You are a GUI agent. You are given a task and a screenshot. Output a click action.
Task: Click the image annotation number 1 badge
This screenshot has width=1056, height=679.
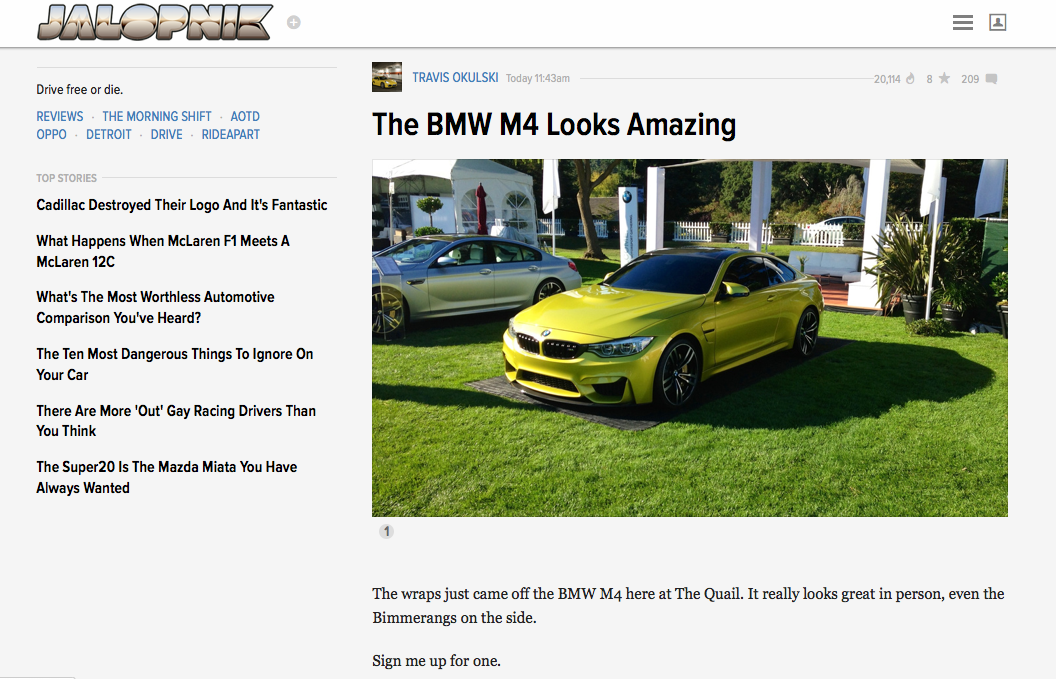(387, 531)
